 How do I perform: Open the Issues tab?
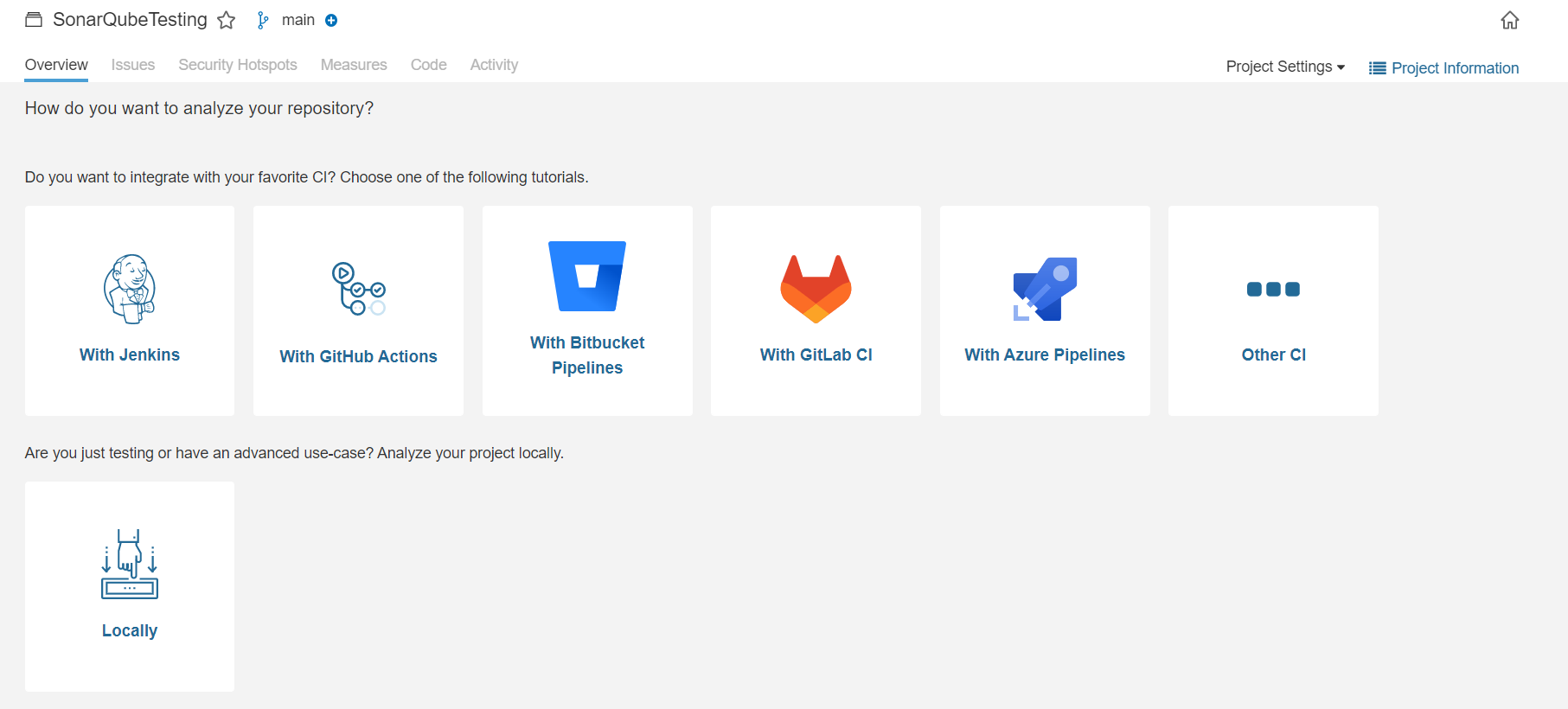tap(133, 65)
